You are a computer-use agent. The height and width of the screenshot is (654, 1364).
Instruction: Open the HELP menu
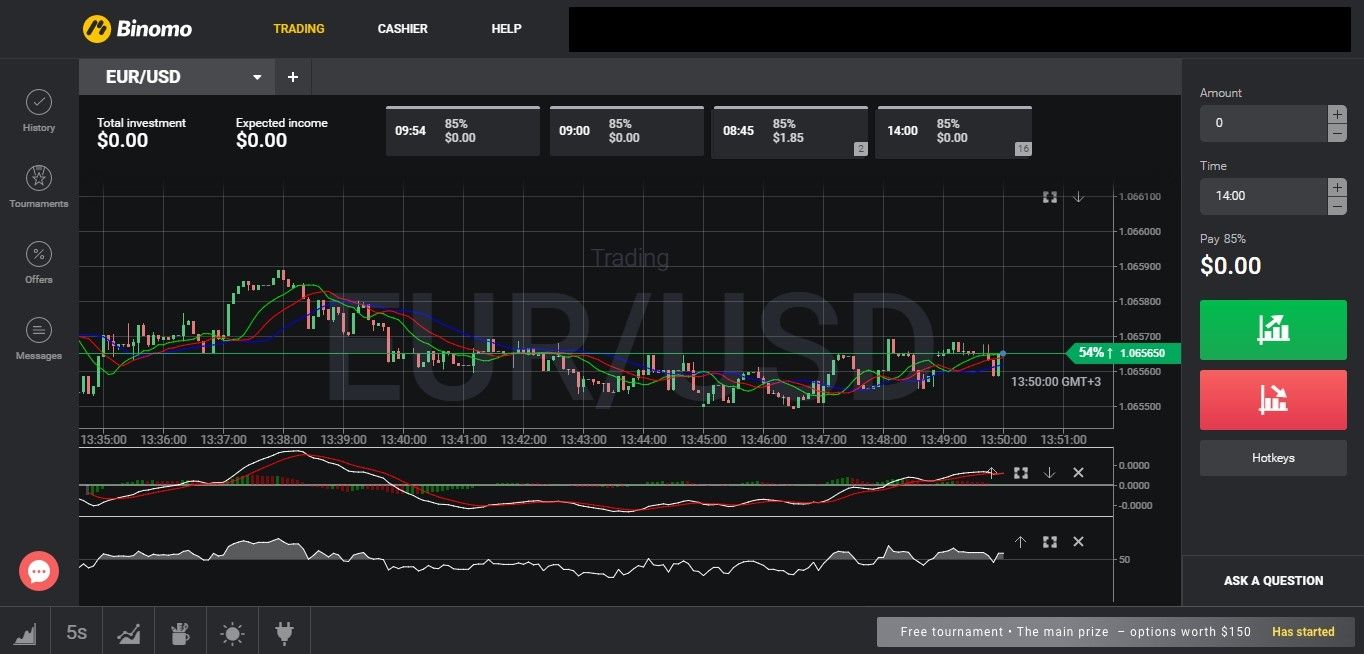coord(506,29)
